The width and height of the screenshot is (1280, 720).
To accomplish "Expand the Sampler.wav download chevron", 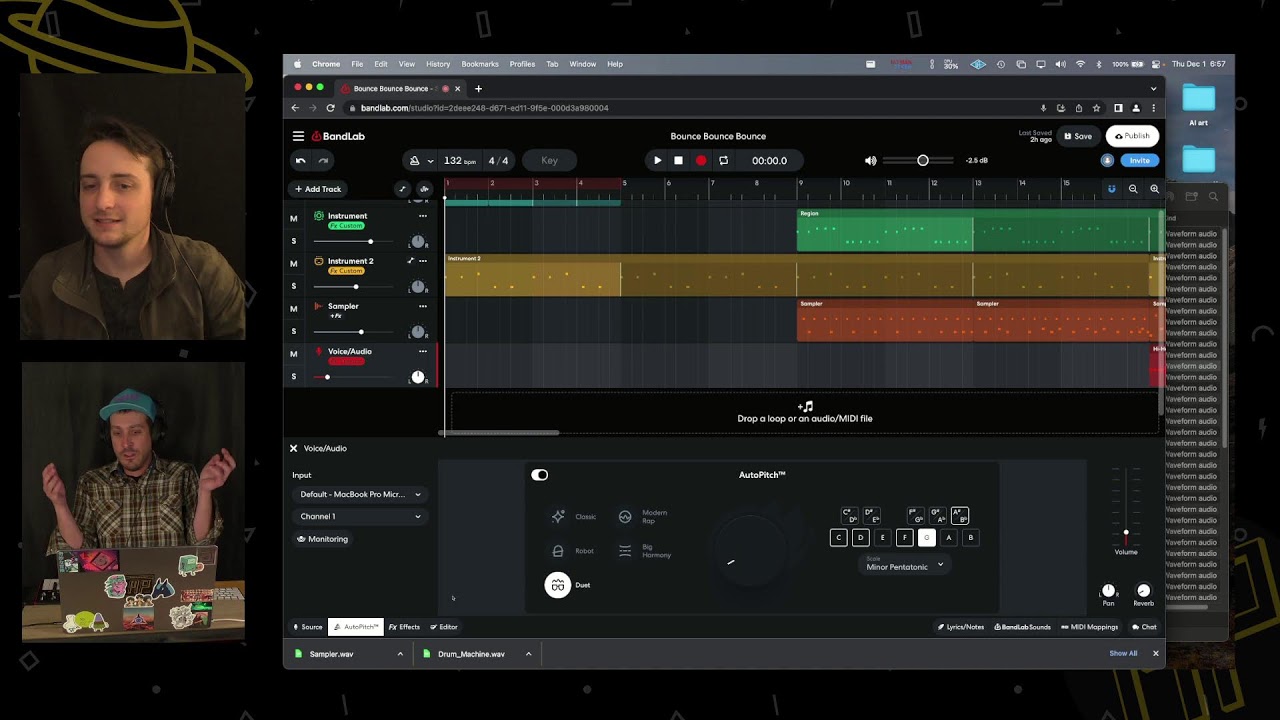I will 400,654.
